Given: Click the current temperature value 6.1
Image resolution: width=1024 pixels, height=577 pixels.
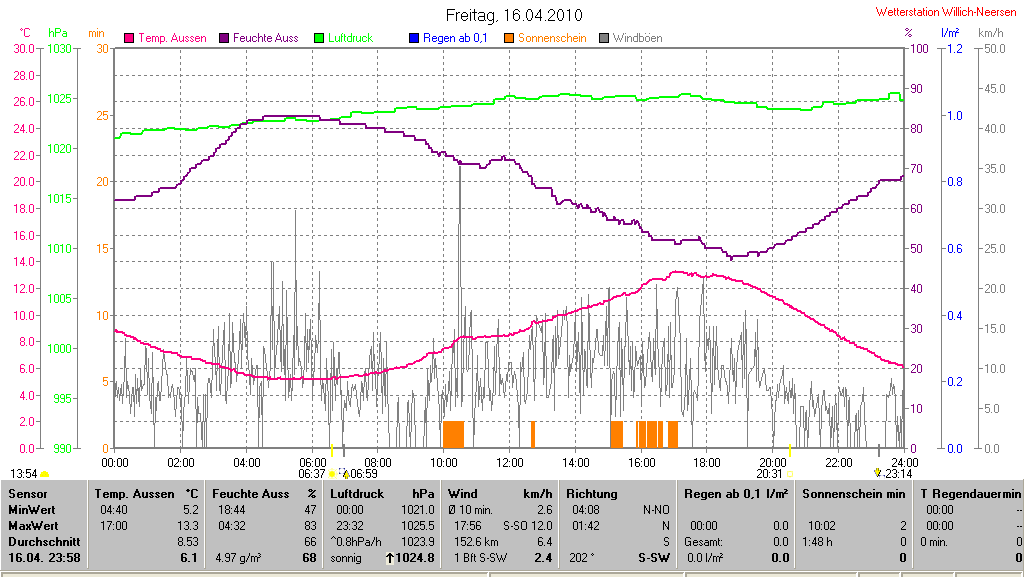Looking at the screenshot, I should (189, 558).
